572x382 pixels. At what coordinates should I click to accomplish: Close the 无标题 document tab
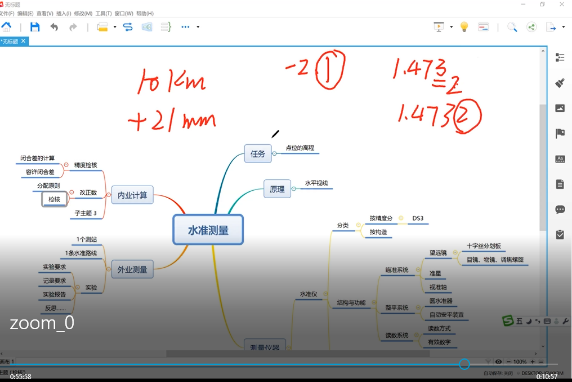coord(23,41)
